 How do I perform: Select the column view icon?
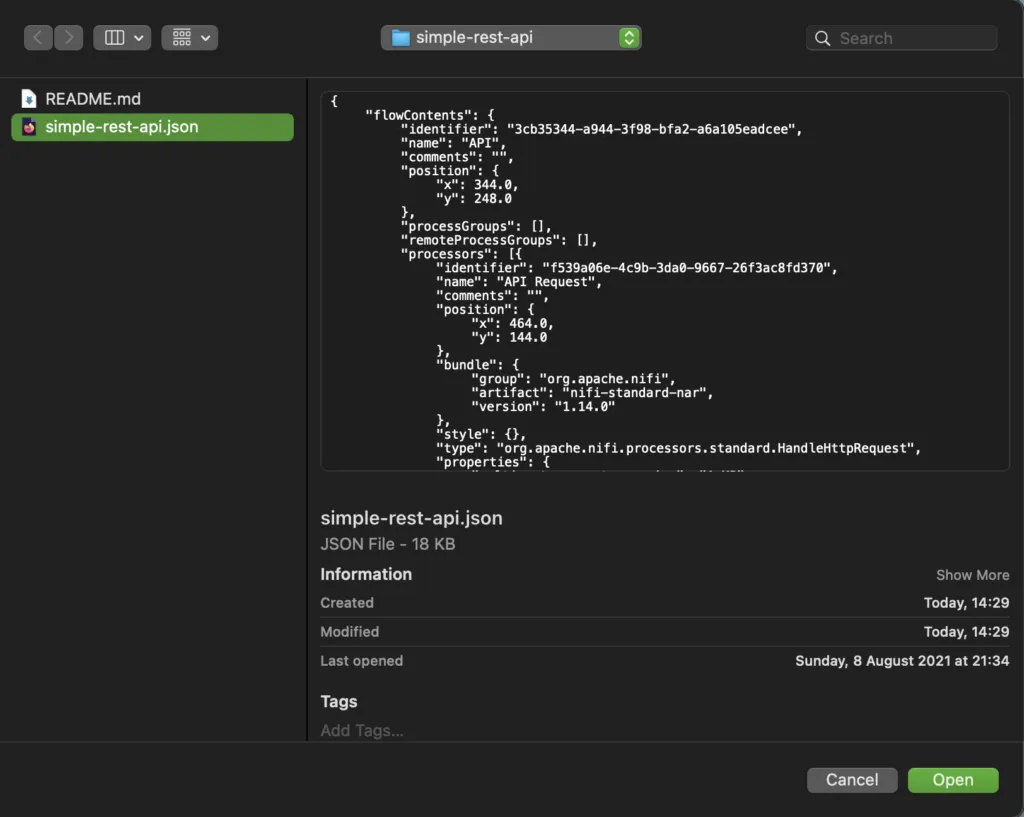(114, 38)
